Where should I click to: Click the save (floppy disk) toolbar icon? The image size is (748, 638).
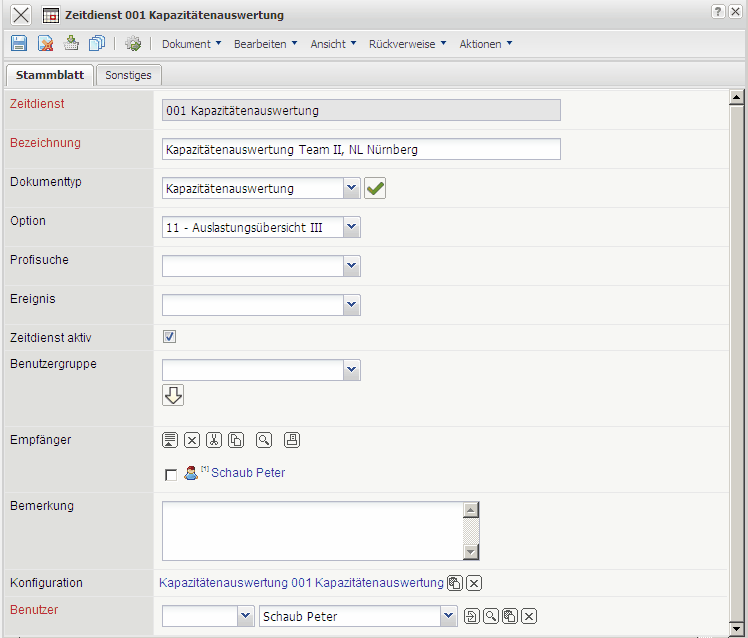click(x=19, y=44)
